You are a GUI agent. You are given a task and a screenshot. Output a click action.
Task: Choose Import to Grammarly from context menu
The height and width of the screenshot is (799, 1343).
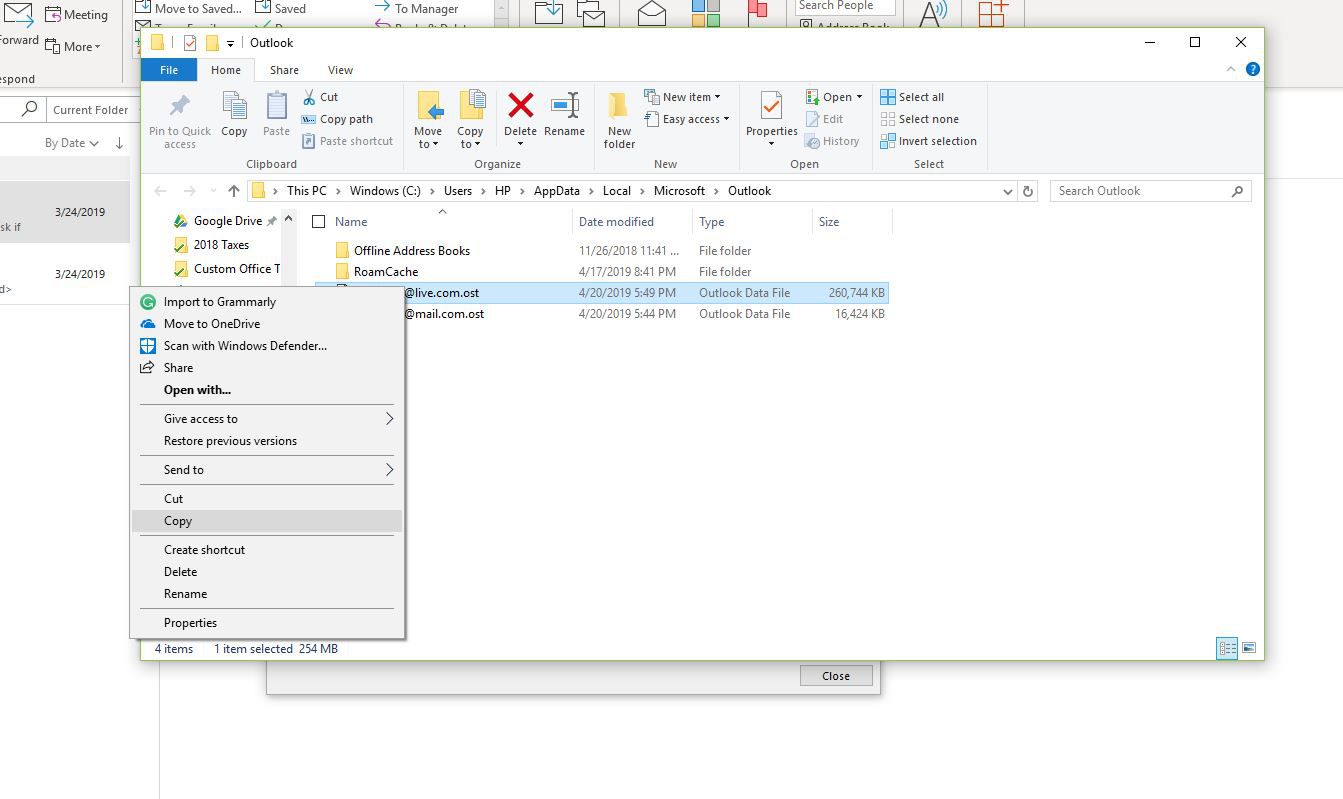tap(267, 302)
